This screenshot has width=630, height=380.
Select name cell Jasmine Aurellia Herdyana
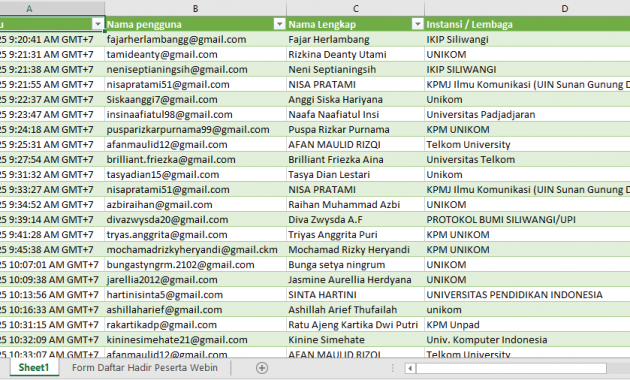[356, 280]
